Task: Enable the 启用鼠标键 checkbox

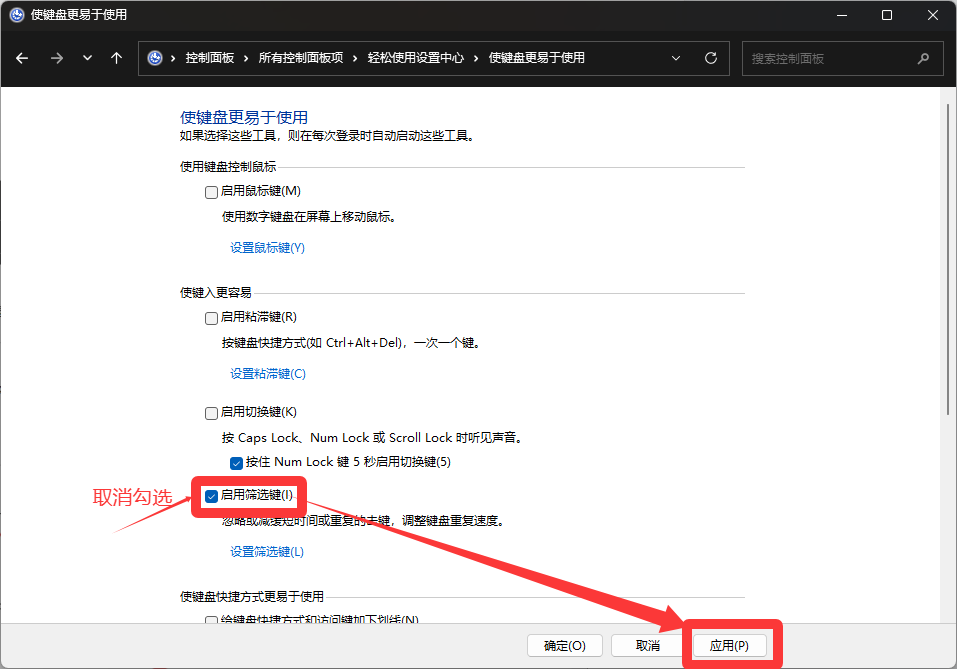Action: point(211,192)
